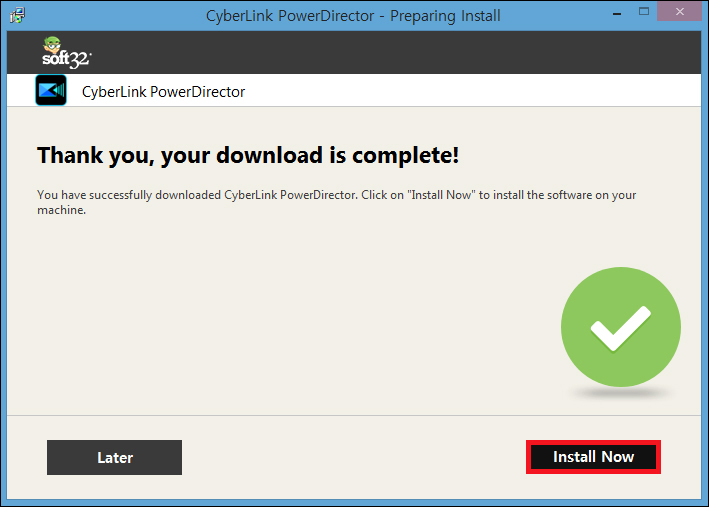Click "Thank you, your download is complete!" heading

(x=248, y=155)
